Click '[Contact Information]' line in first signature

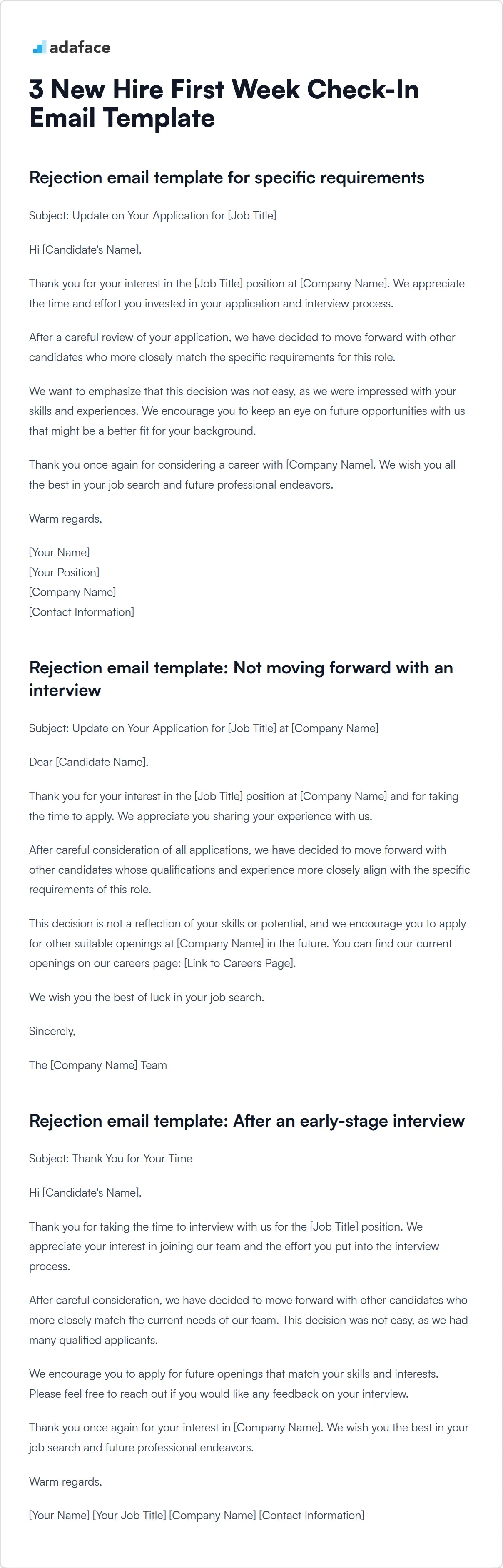click(x=82, y=612)
